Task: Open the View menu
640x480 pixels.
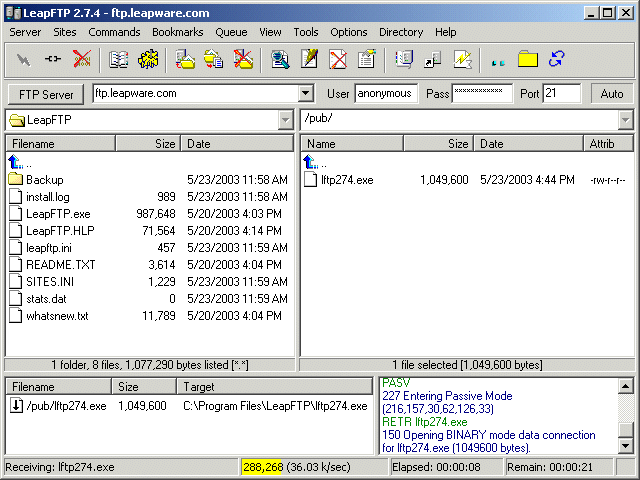Action: [x=270, y=32]
